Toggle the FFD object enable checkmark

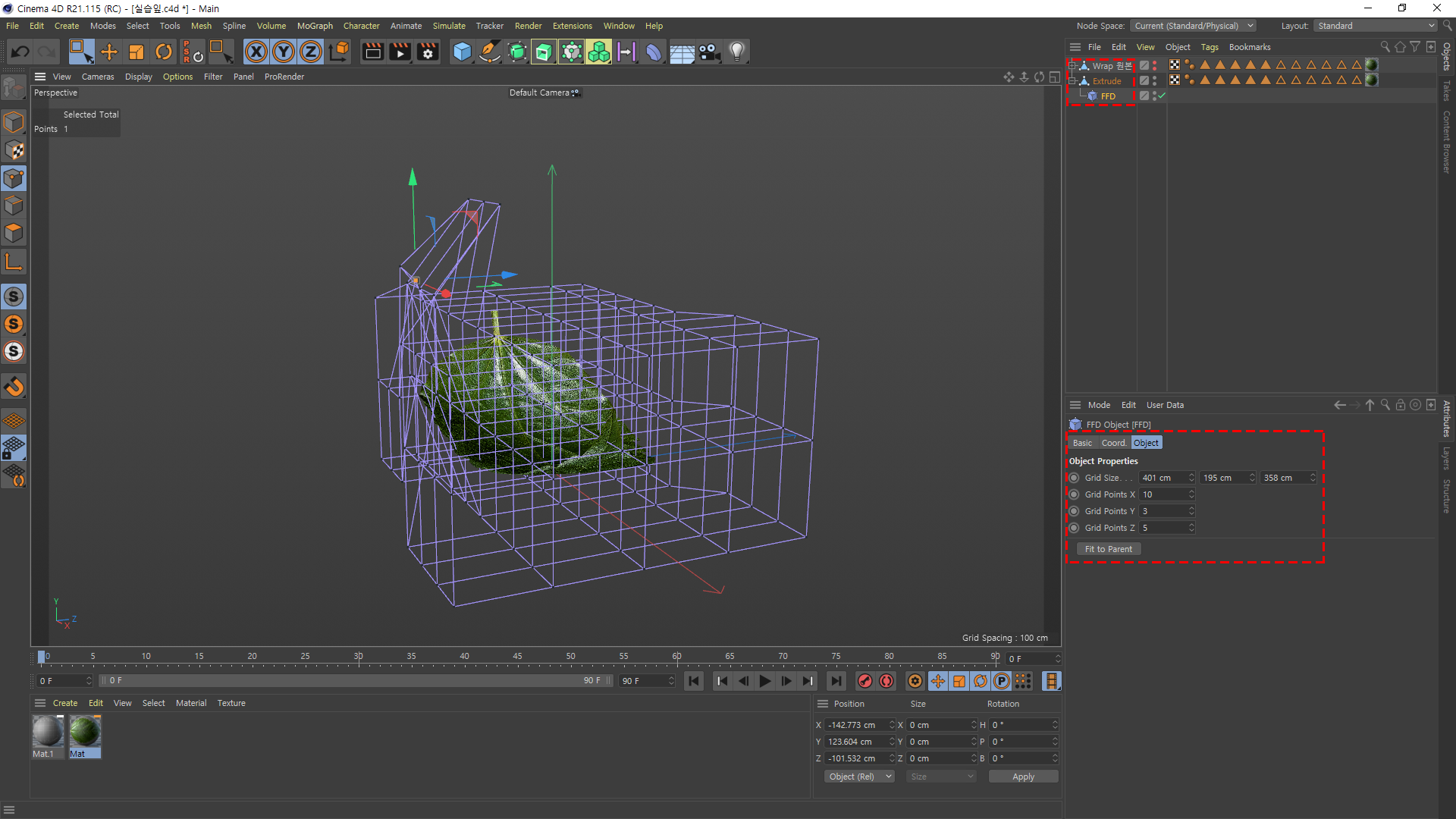pos(1162,96)
